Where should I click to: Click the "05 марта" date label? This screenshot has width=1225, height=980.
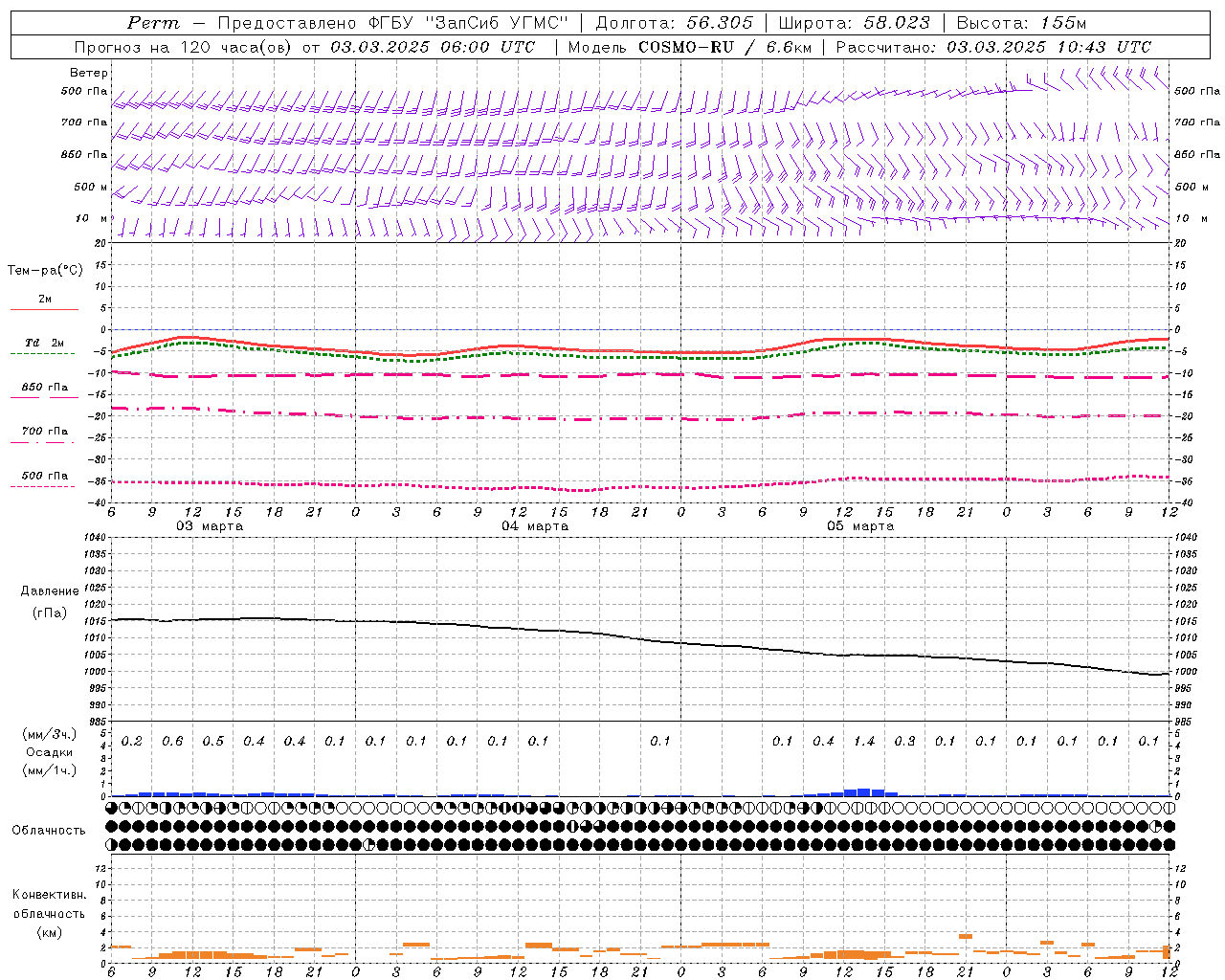[860, 526]
